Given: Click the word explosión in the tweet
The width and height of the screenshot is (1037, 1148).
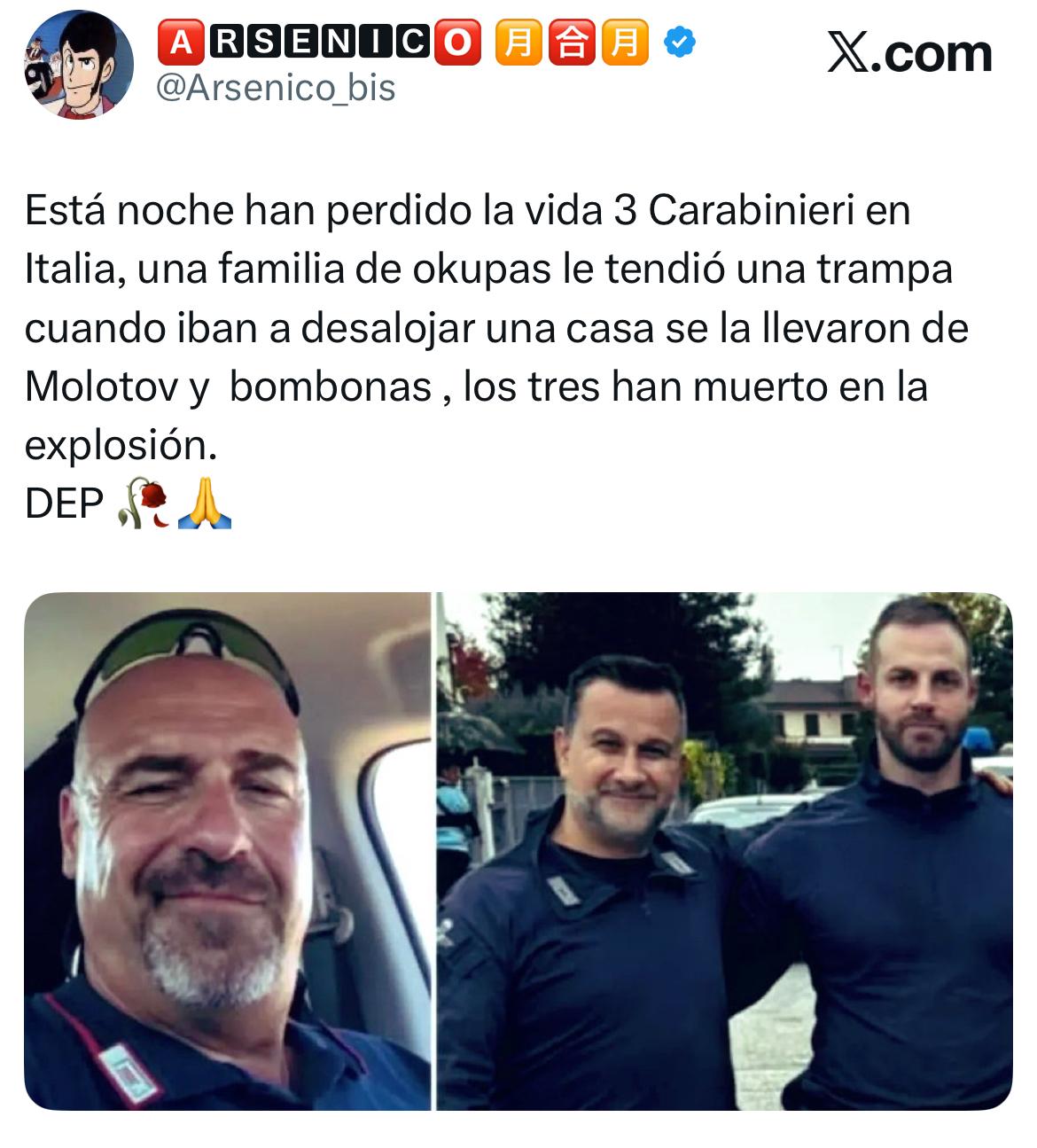Looking at the screenshot, I should click(x=121, y=446).
